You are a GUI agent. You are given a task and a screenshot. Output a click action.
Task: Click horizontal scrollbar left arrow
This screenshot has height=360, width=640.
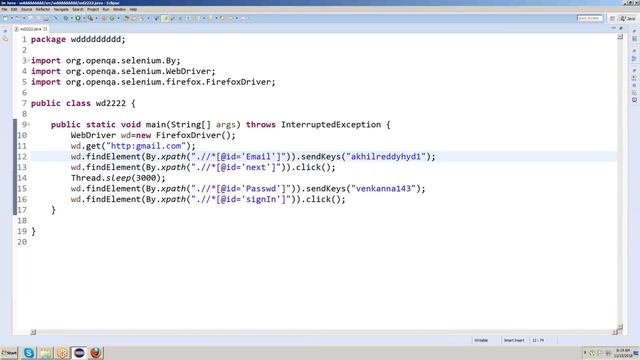33,332
